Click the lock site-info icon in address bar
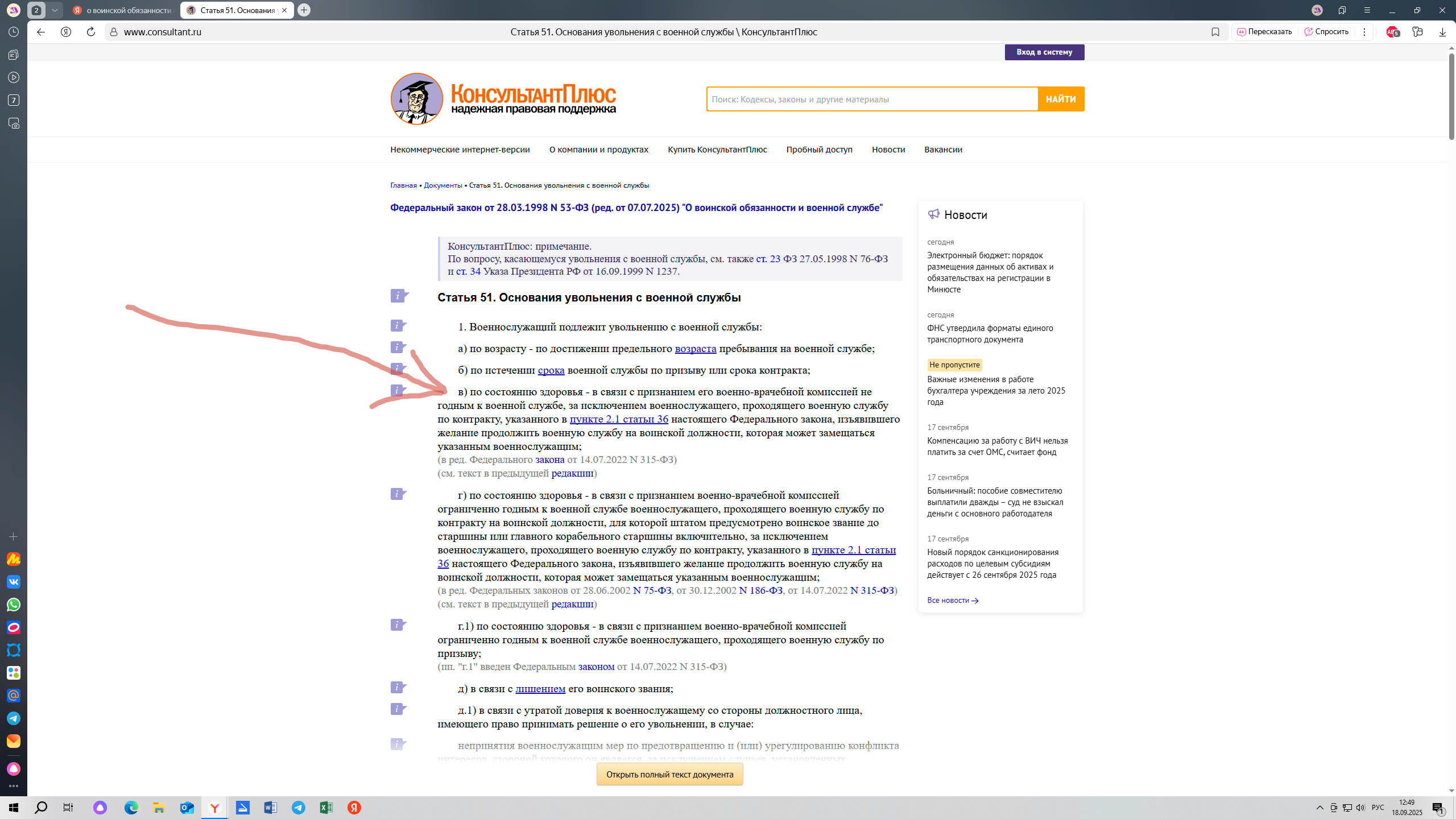This screenshot has width=1456, height=819. (x=114, y=32)
